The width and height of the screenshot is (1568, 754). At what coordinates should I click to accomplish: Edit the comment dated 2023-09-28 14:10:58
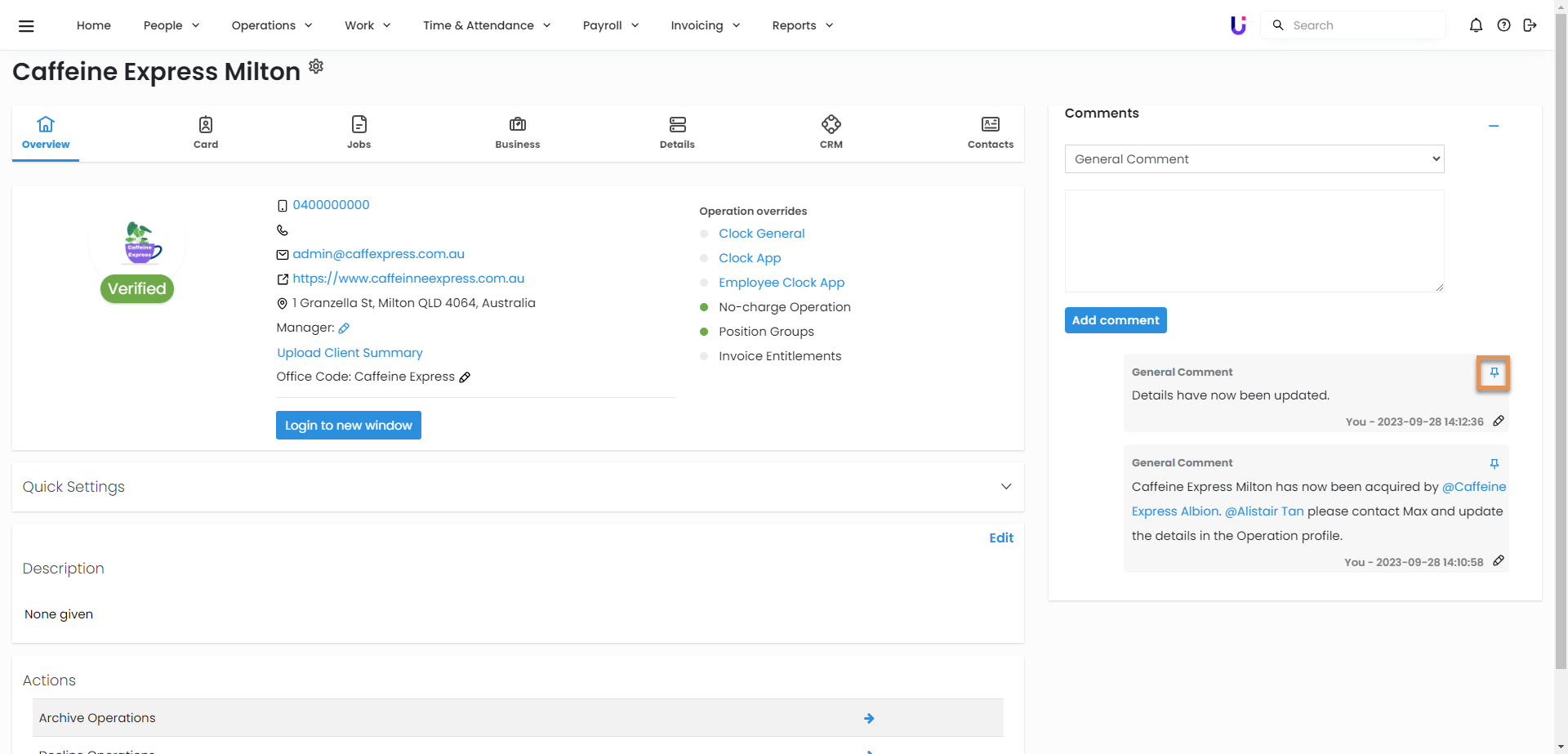pyautogui.click(x=1499, y=561)
